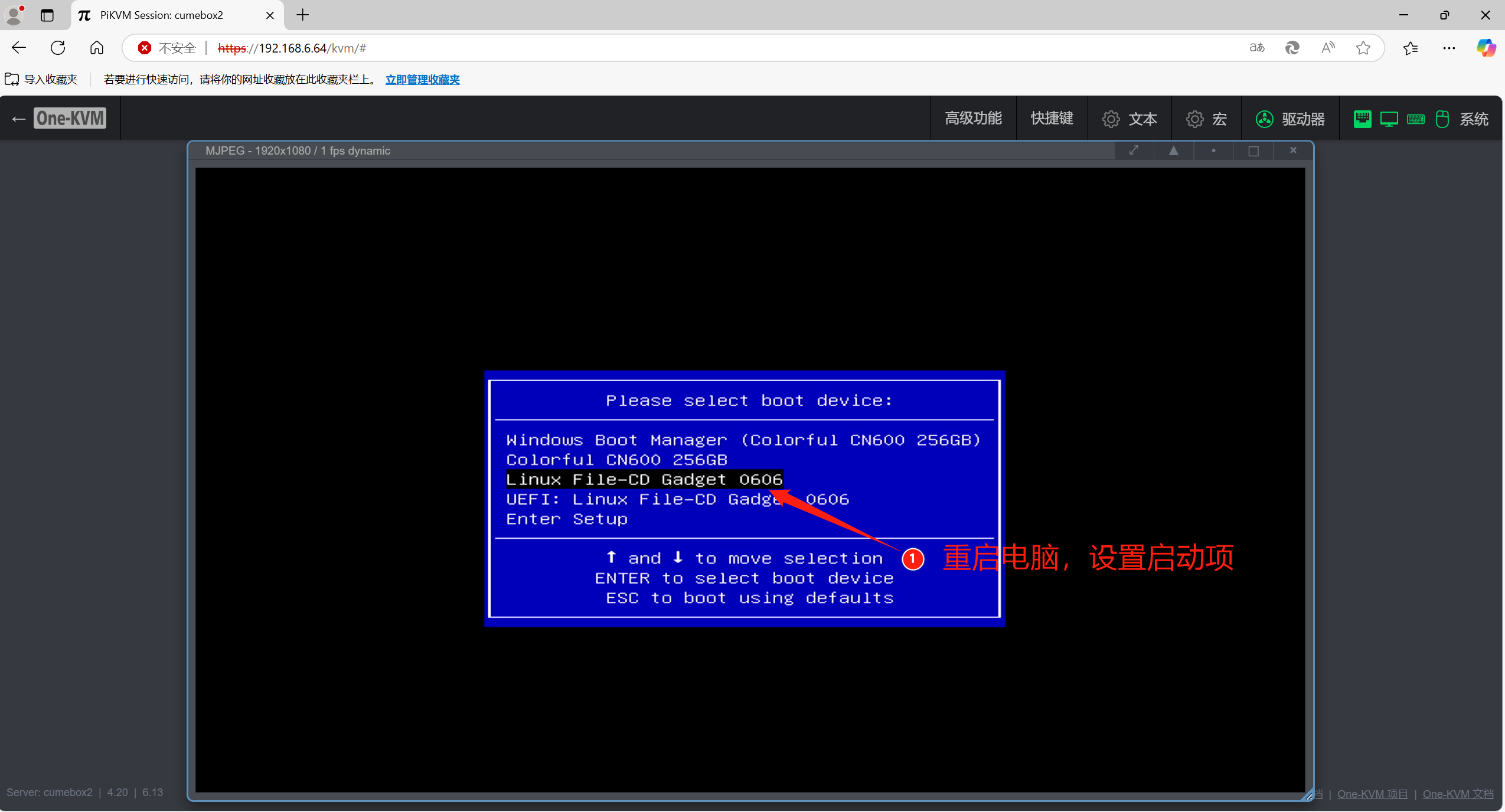
Task: Open the One-KVM 文档 link
Action: click(1458, 794)
